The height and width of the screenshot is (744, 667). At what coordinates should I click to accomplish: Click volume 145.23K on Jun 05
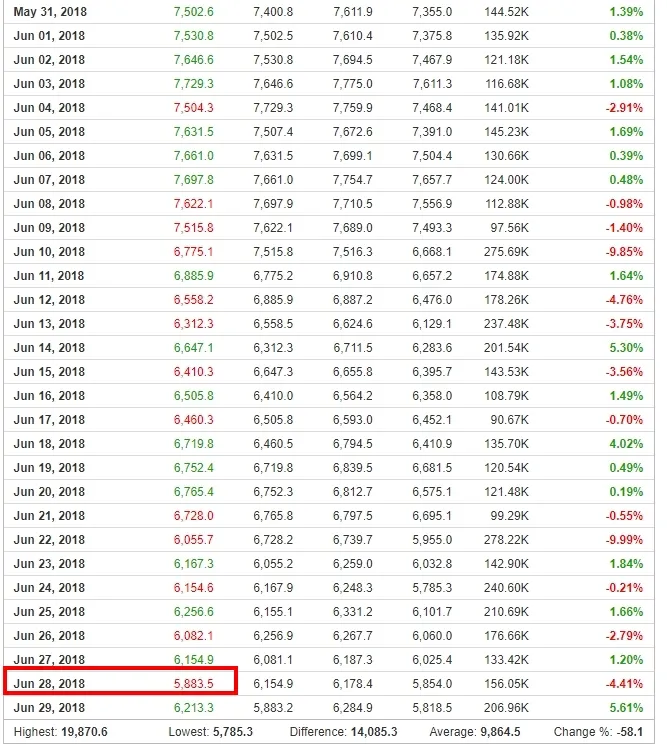pos(506,132)
